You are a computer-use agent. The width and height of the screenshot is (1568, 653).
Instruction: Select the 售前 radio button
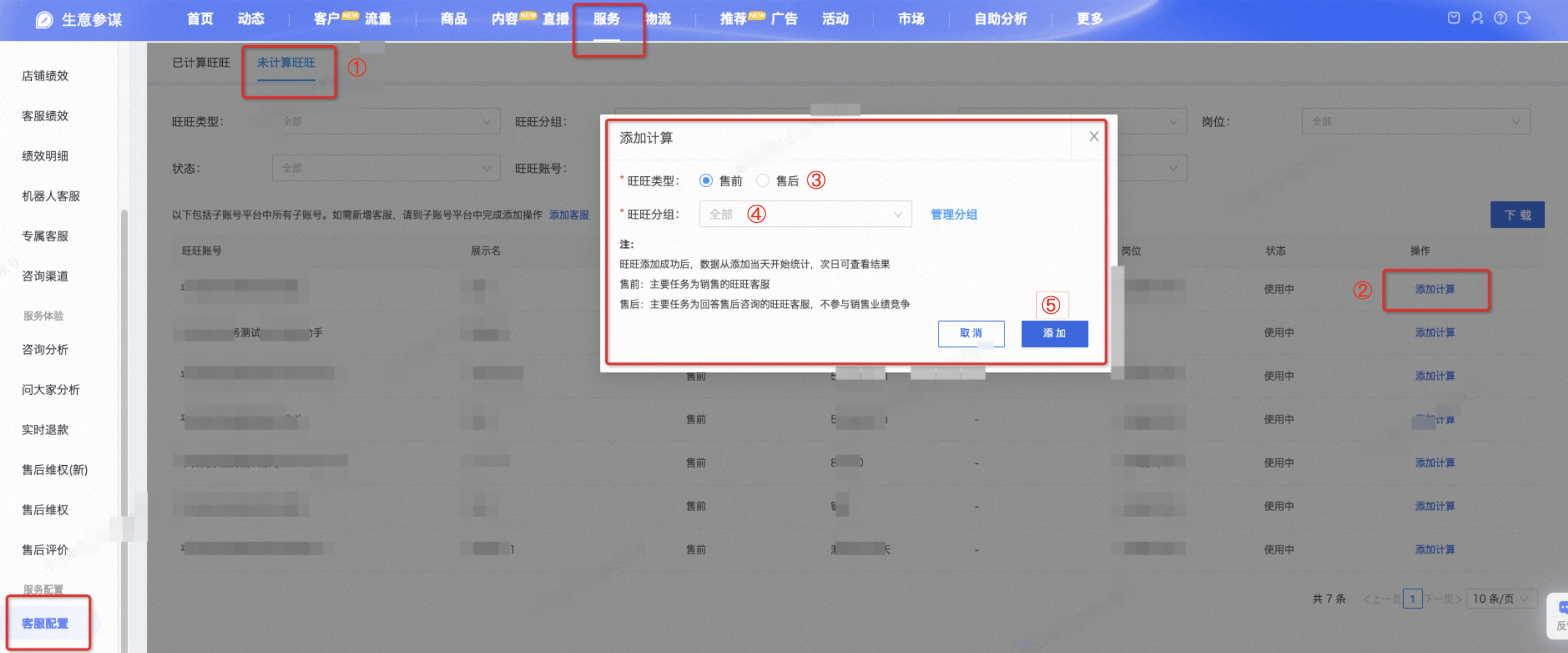tap(706, 181)
